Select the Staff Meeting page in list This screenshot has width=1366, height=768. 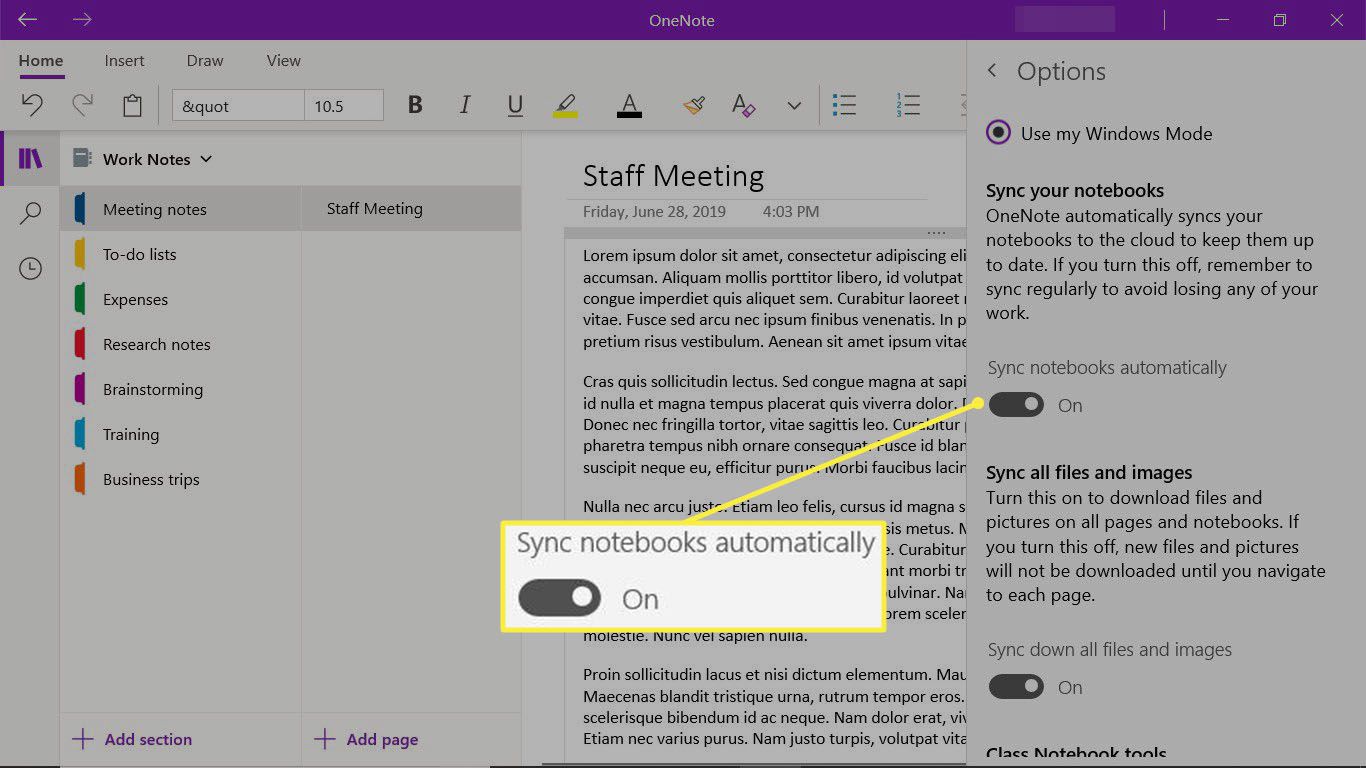point(411,209)
